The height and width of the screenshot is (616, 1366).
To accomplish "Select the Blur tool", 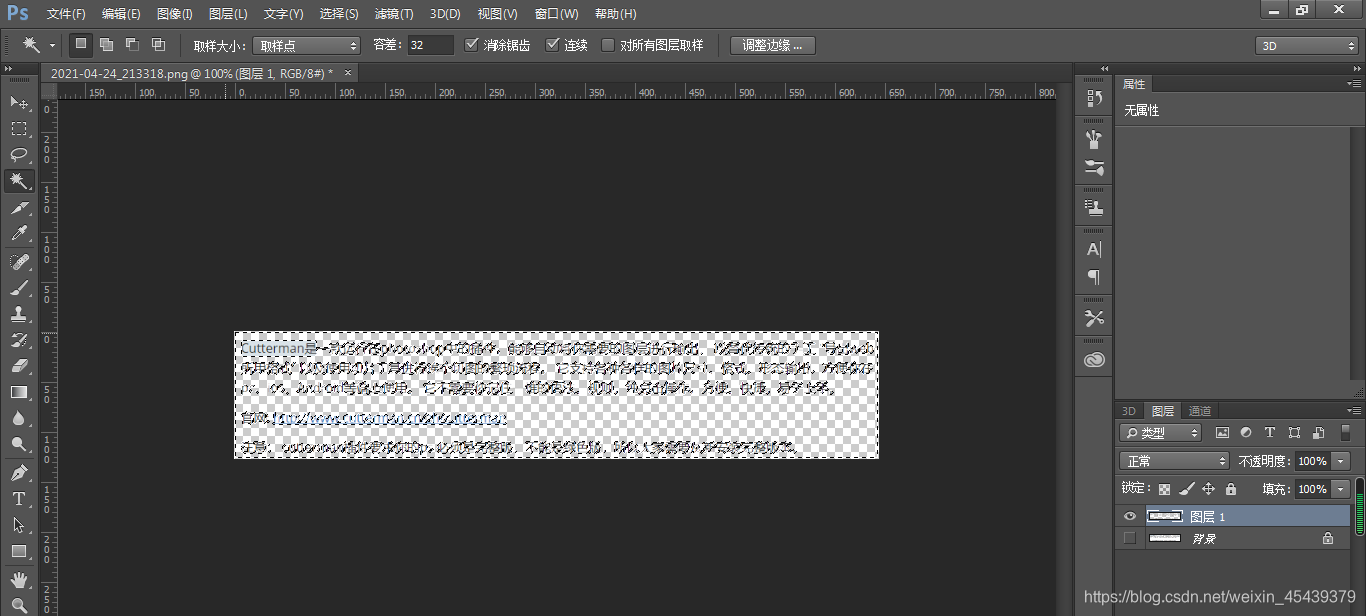I will click(x=19, y=418).
